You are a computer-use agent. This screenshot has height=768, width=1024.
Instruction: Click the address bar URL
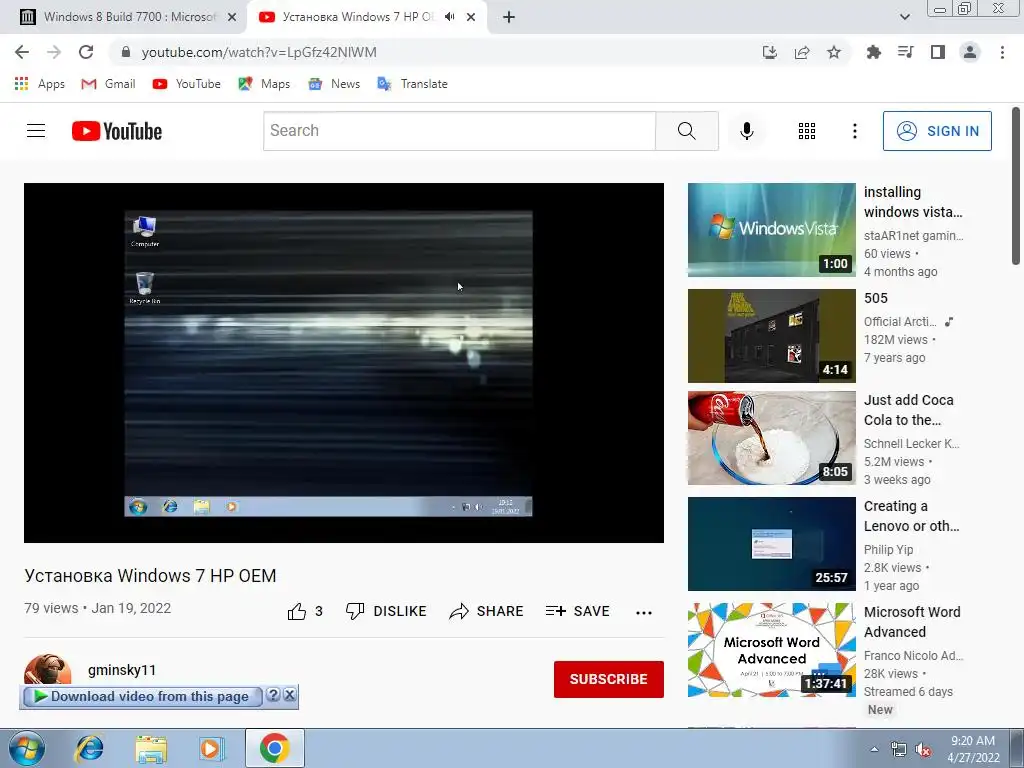259,52
